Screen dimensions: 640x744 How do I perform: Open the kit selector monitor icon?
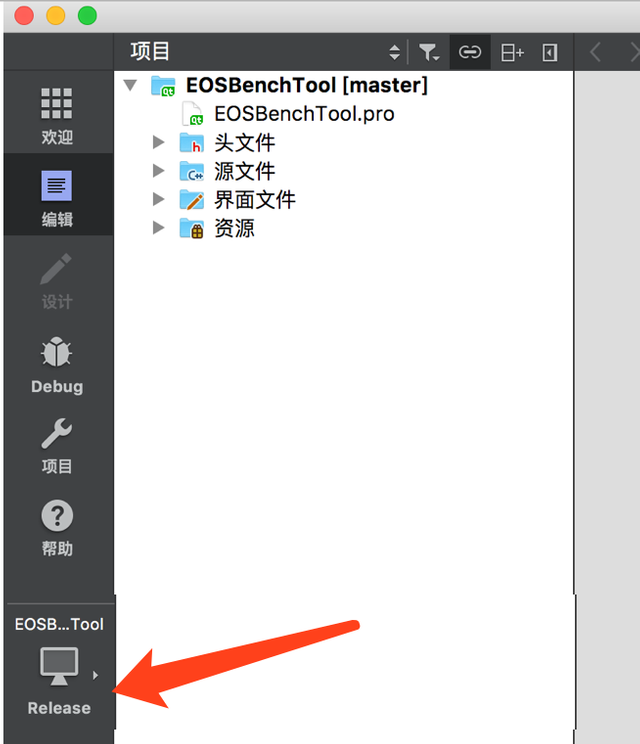tap(59, 666)
